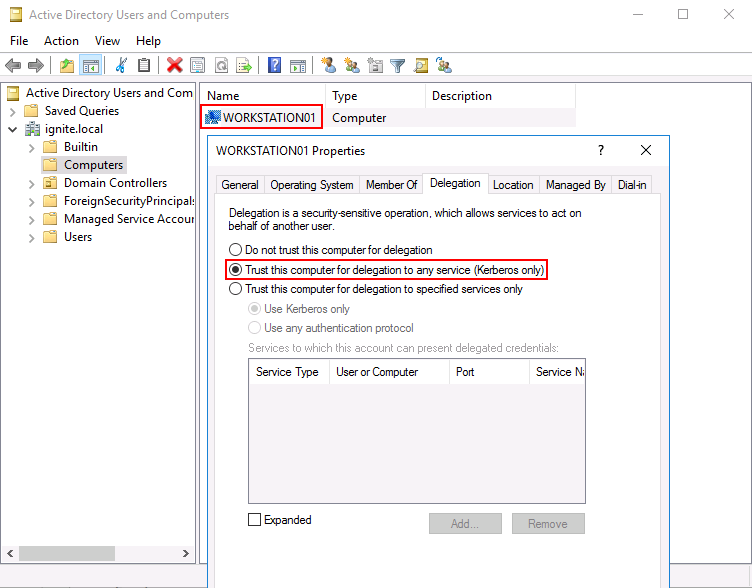Viewport: 752px width, 588px height.
Task: Expand the ForeignSecurityPrincipals node
Action: [x=32, y=202]
